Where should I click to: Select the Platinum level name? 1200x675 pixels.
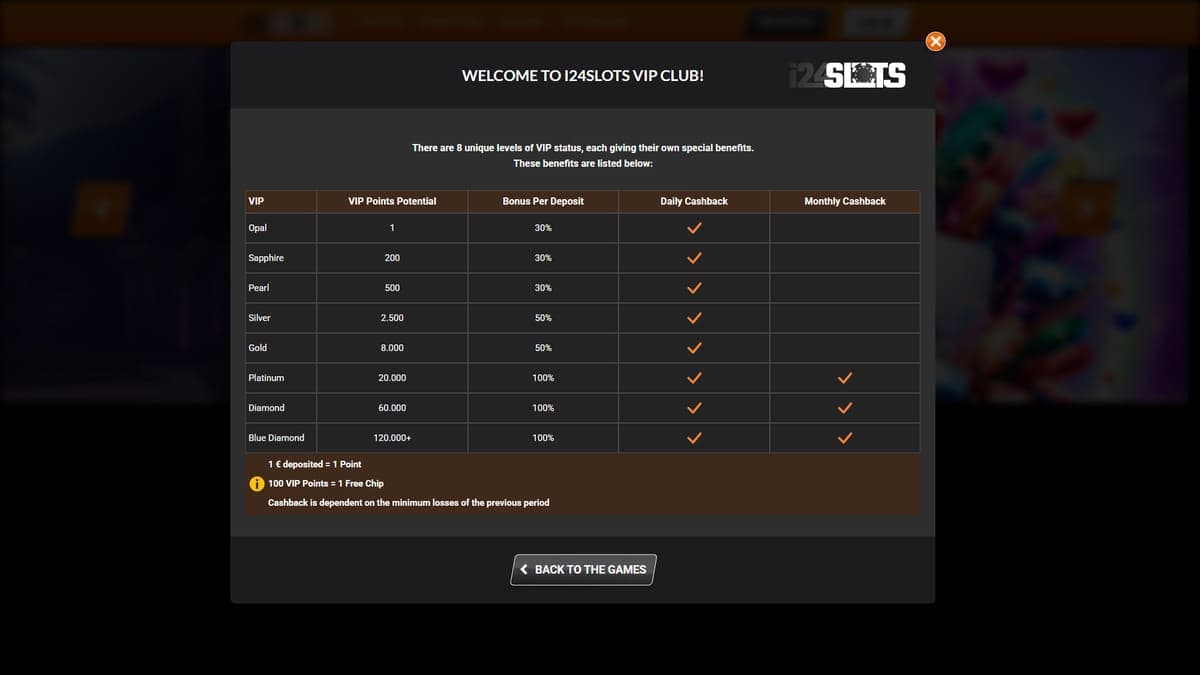[266, 378]
